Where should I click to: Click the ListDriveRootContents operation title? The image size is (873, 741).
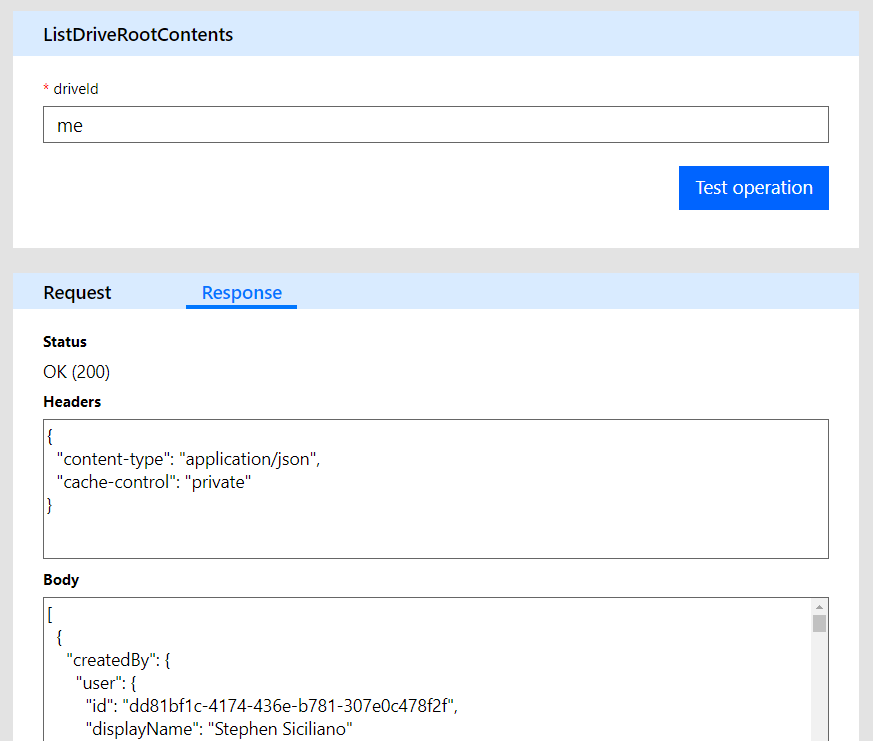click(x=138, y=35)
